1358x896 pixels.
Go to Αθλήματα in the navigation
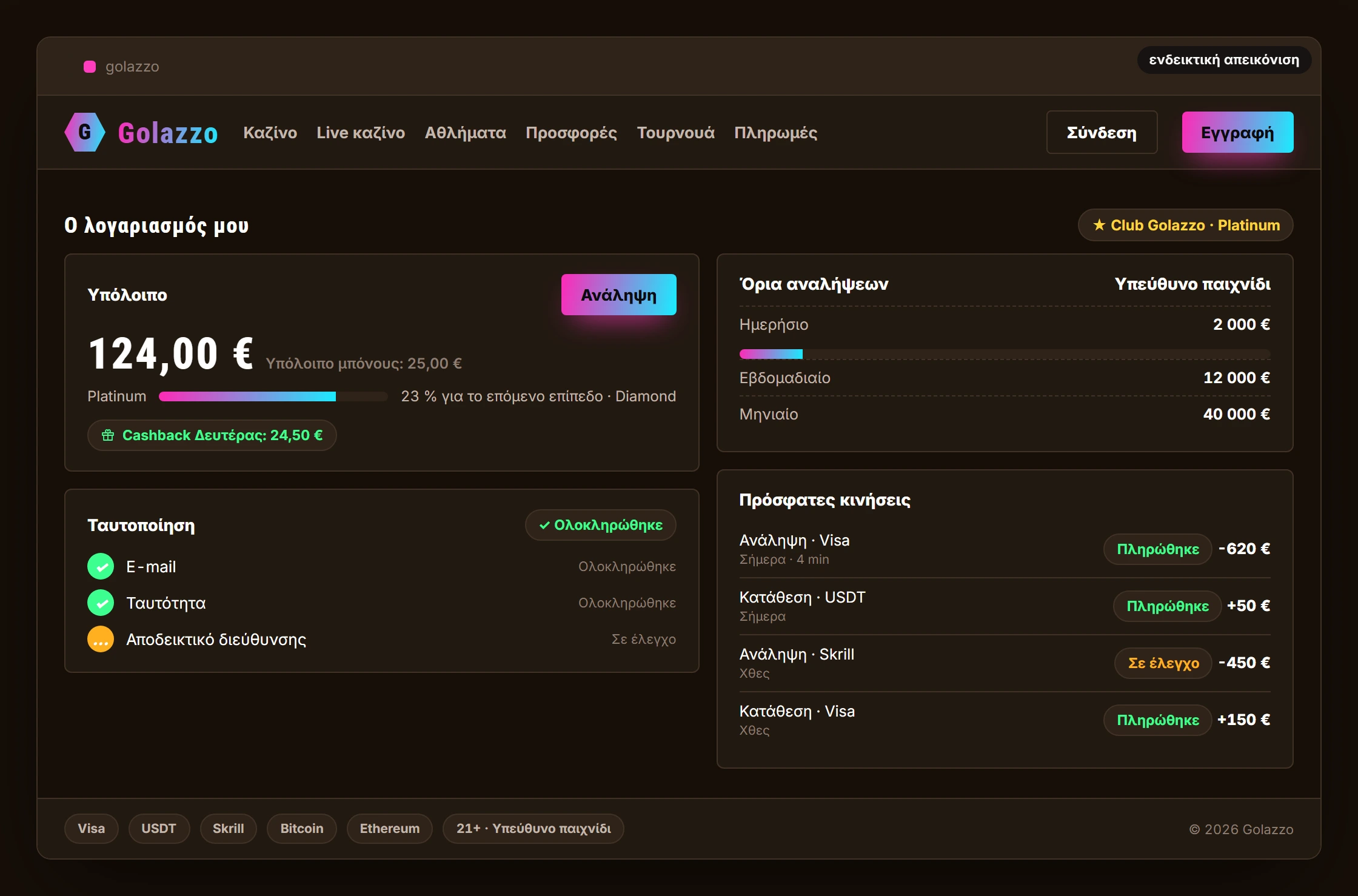(x=466, y=133)
